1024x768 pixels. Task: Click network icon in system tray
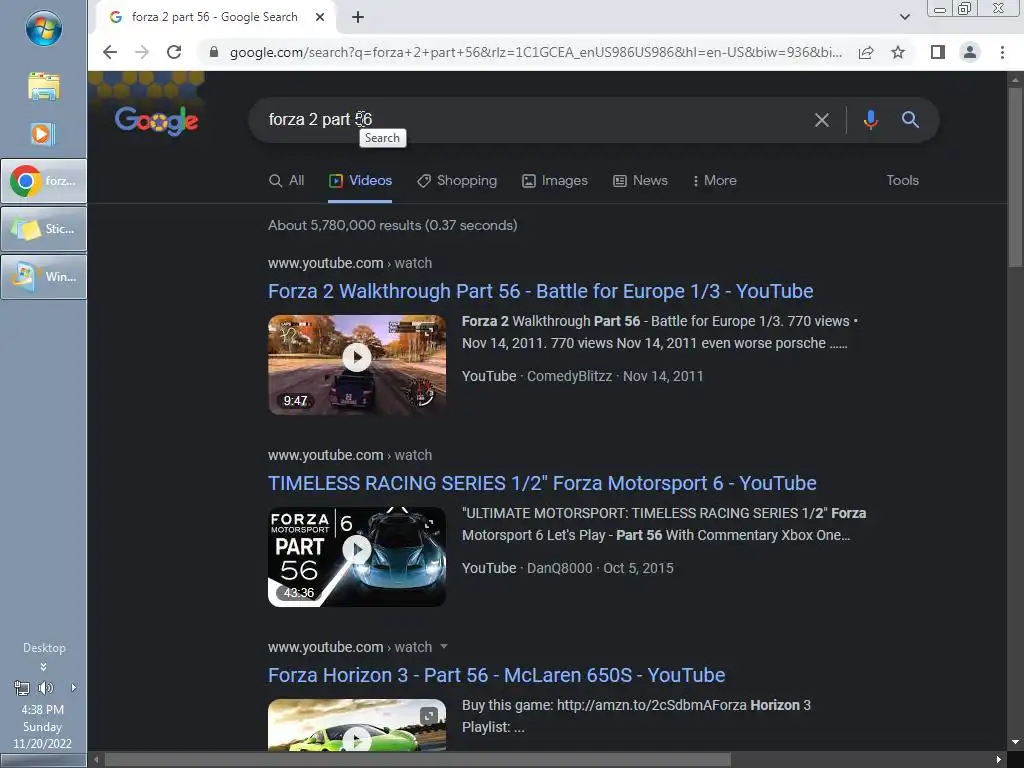(22, 688)
